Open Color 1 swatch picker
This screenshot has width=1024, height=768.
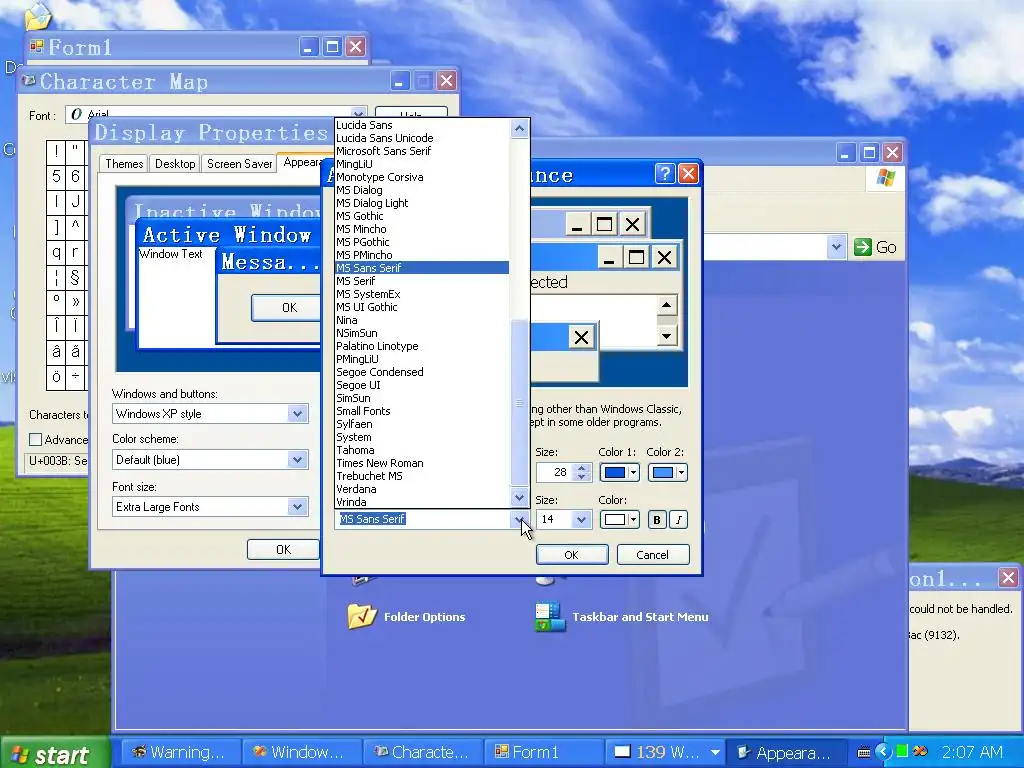[619, 473]
